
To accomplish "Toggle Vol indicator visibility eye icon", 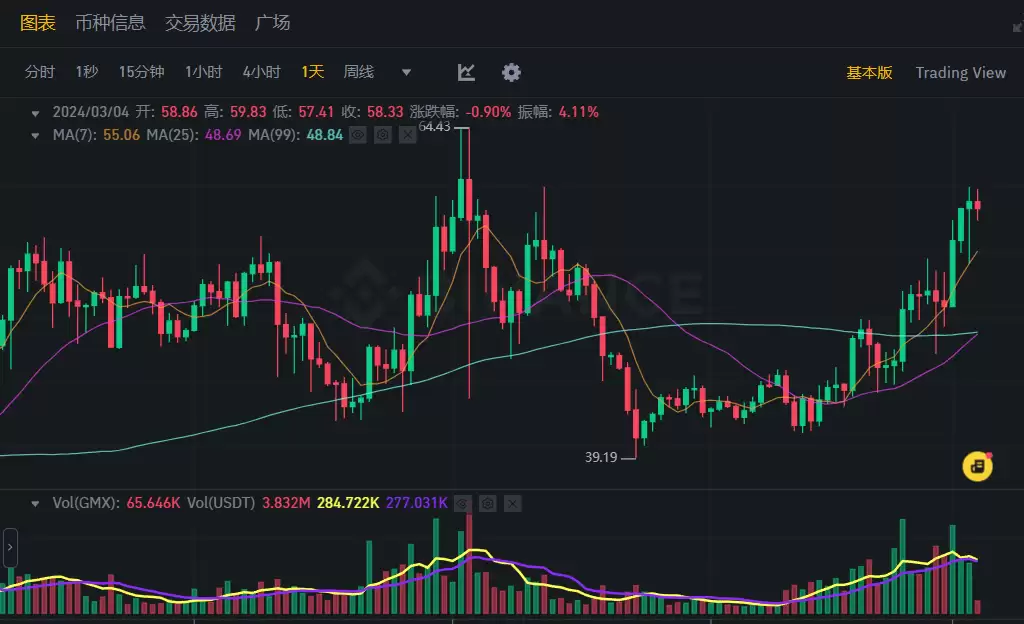I will [x=462, y=503].
